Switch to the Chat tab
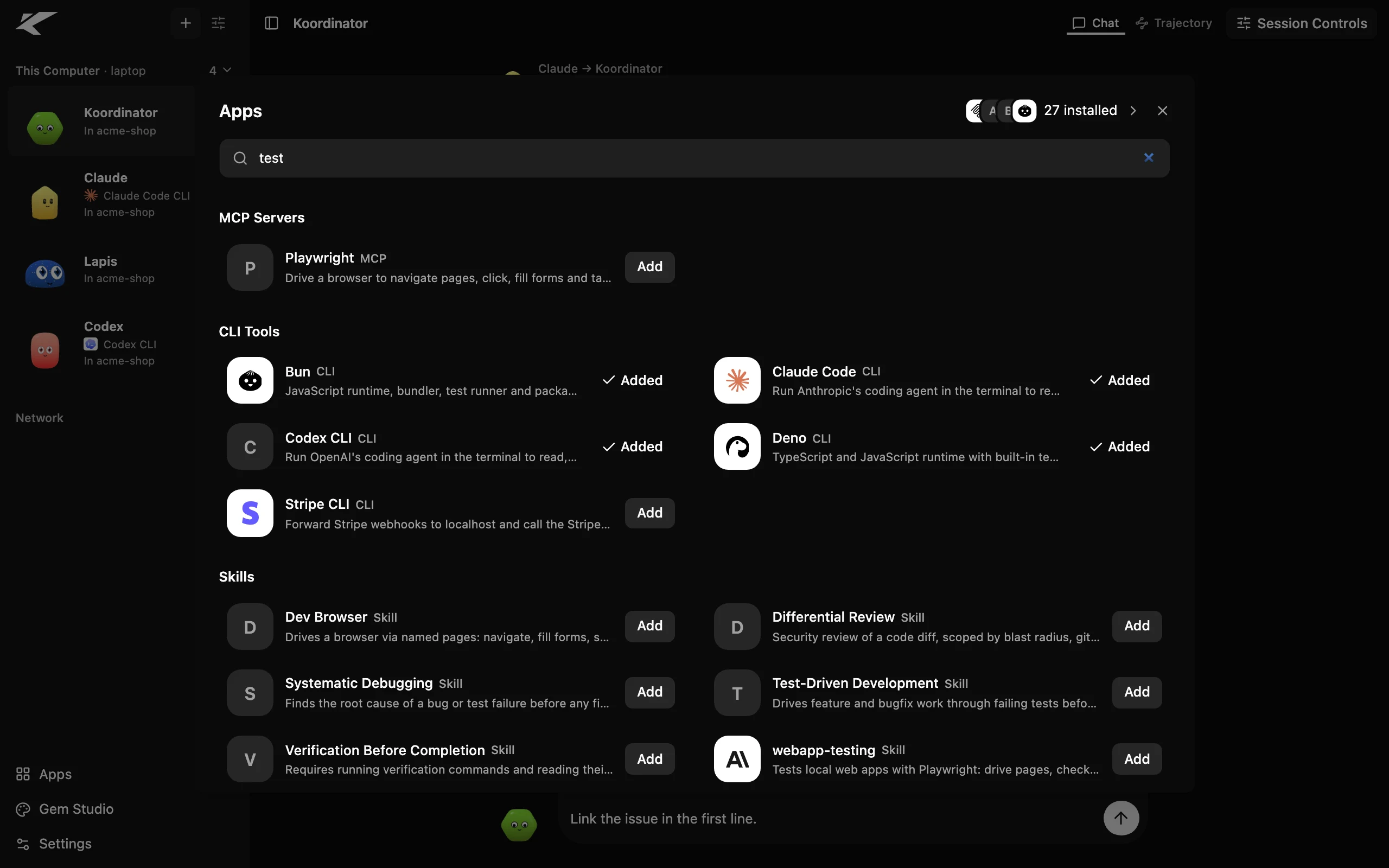 click(1095, 23)
